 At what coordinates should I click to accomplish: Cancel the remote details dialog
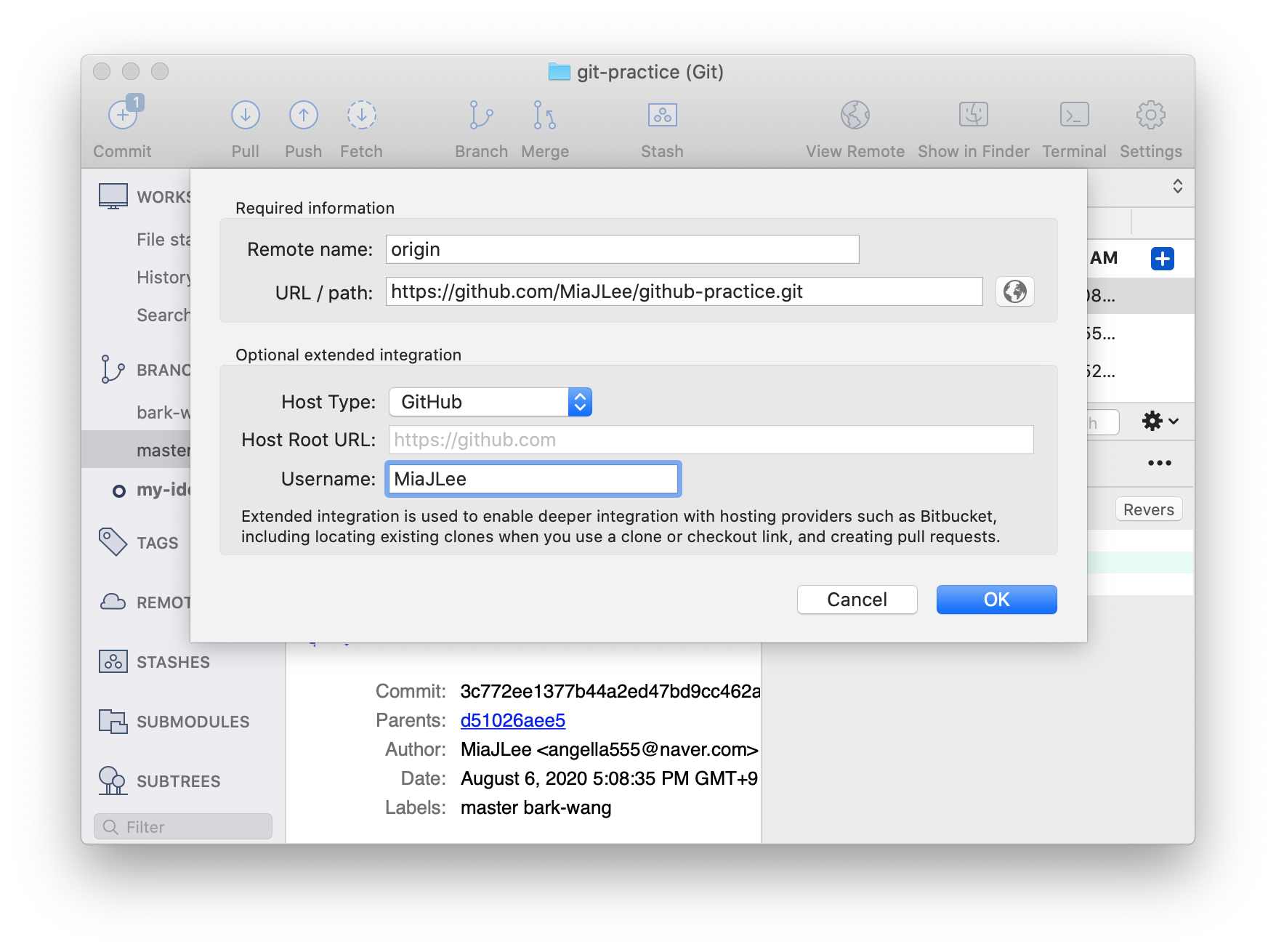point(857,600)
